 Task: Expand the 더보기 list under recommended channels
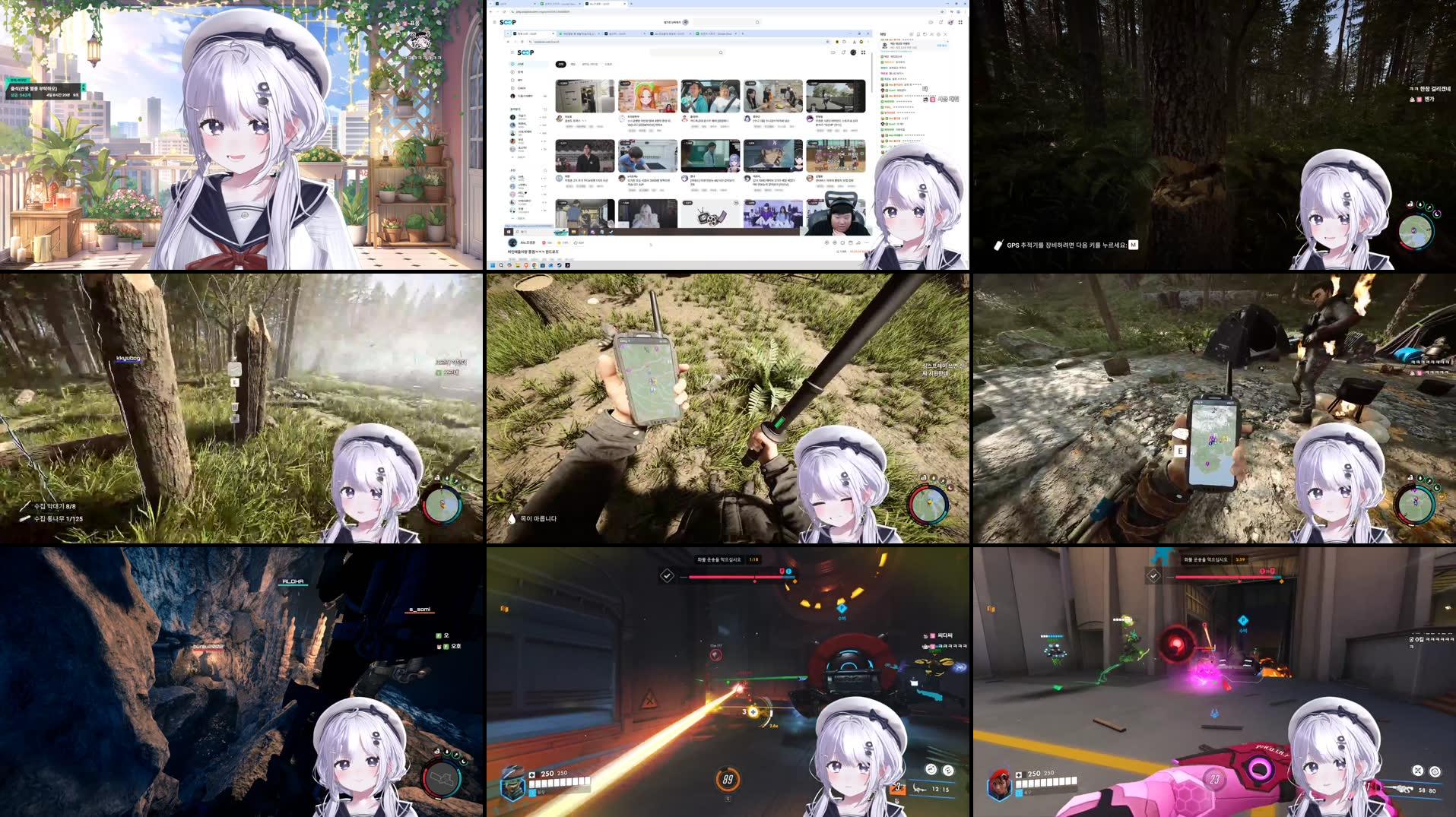tap(521, 218)
